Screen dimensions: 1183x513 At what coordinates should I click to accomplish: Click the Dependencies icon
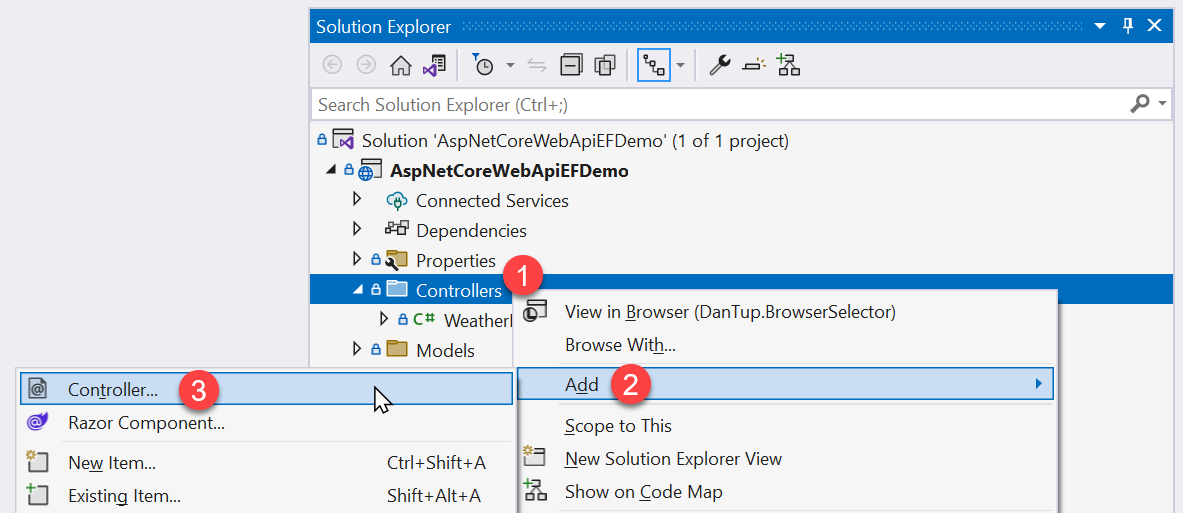[x=397, y=229]
